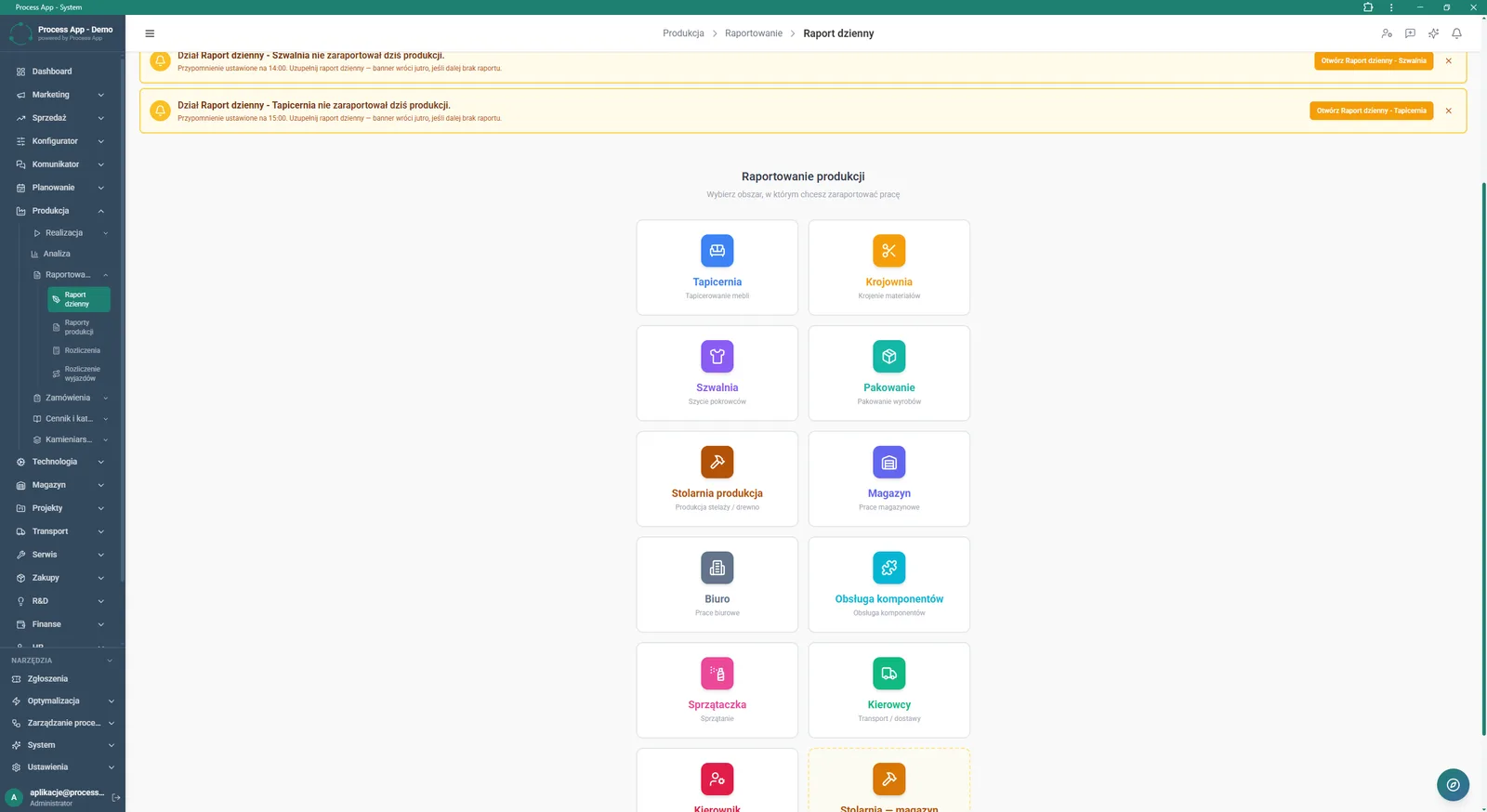The width and height of the screenshot is (1487, 812).
Task: Expand the R&D section
Action: coord(62,601)
